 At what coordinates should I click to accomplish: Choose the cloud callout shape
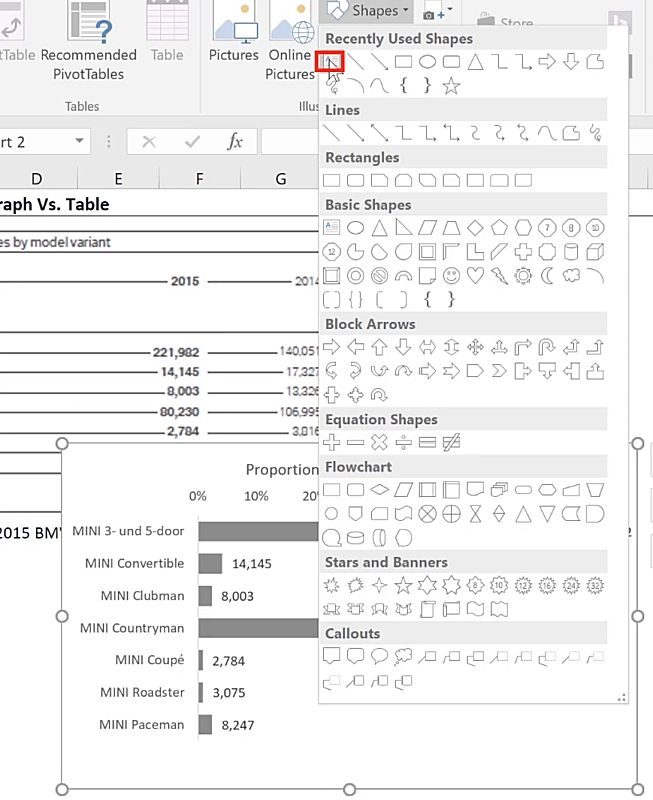(403, 657)
